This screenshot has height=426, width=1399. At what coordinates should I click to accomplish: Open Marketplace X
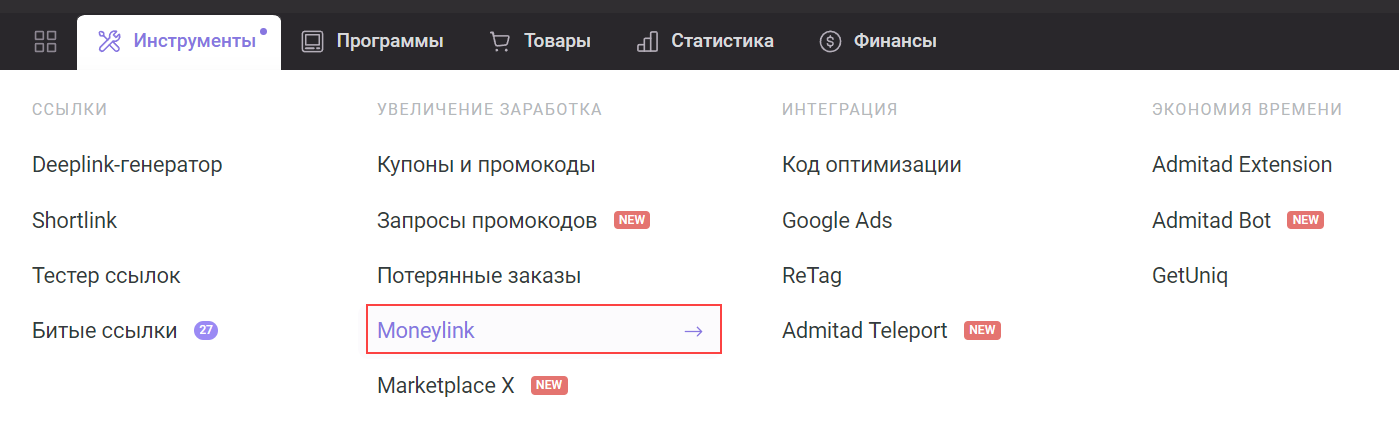pyautogui.click(x=445, y=385)
